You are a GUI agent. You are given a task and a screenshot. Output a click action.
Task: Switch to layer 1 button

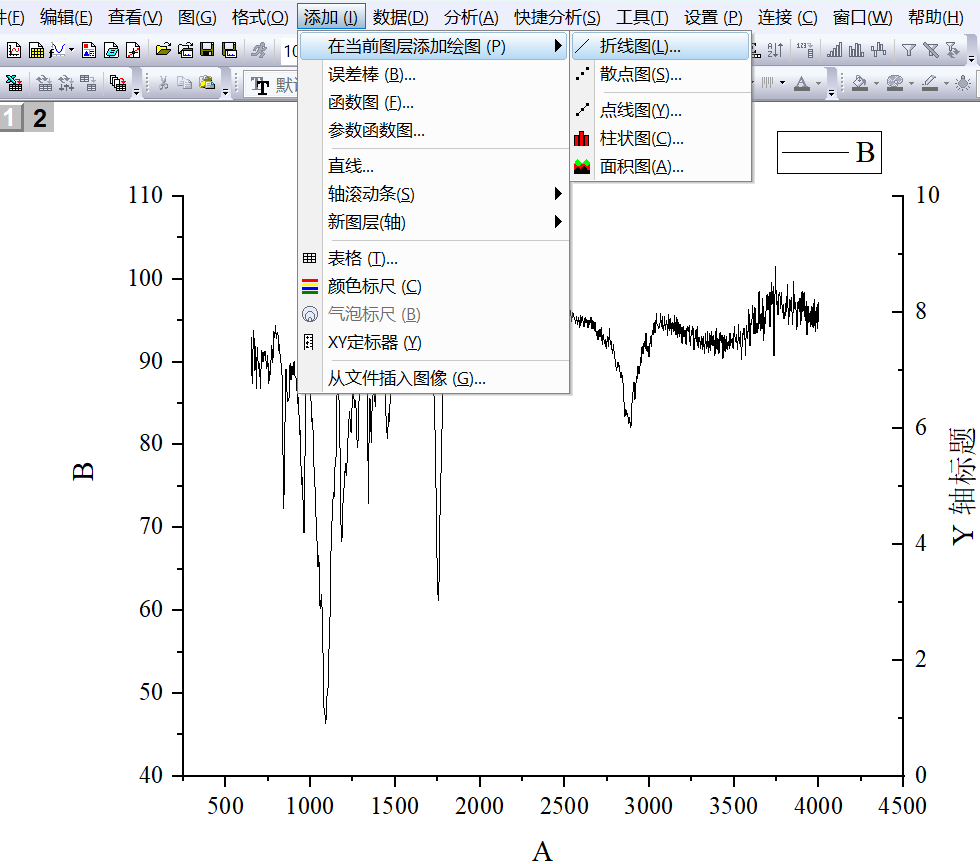click(x=11, y=119)
